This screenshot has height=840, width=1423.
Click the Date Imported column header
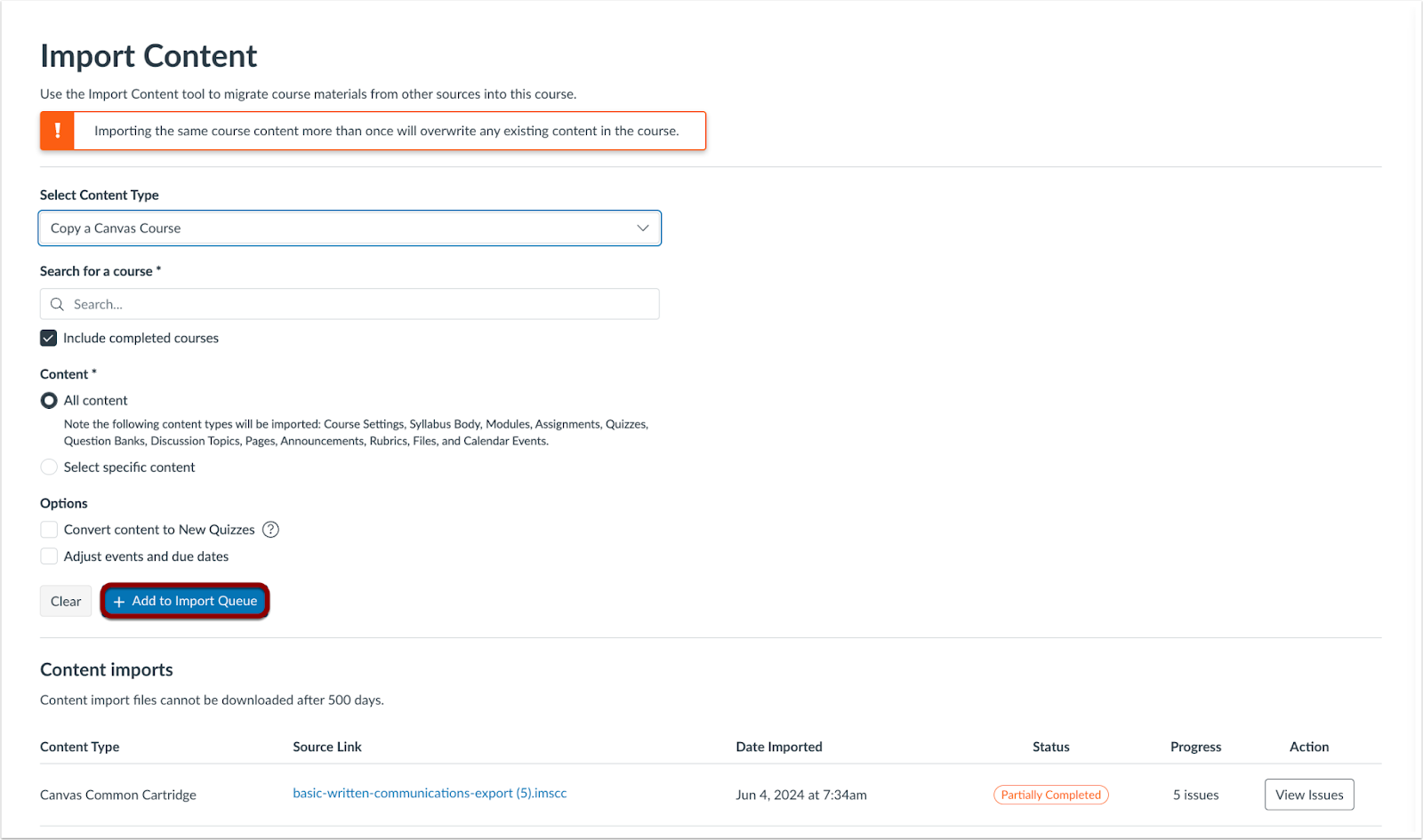[x=779, y=747]
